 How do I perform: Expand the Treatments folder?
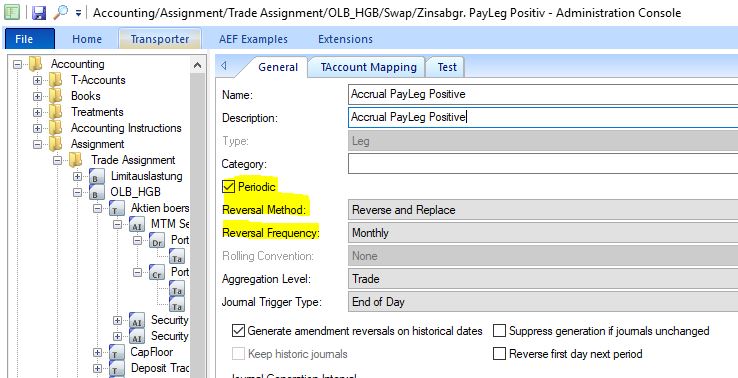tap(38, 112)
